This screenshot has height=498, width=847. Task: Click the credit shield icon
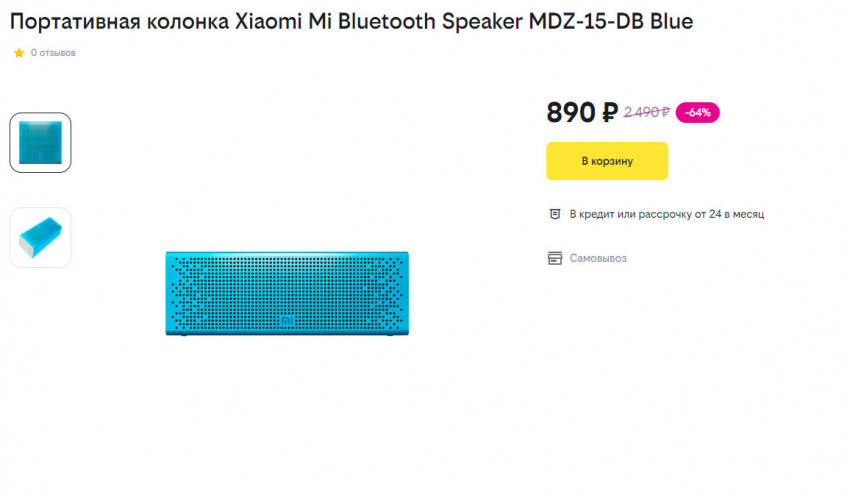(554, 214)
